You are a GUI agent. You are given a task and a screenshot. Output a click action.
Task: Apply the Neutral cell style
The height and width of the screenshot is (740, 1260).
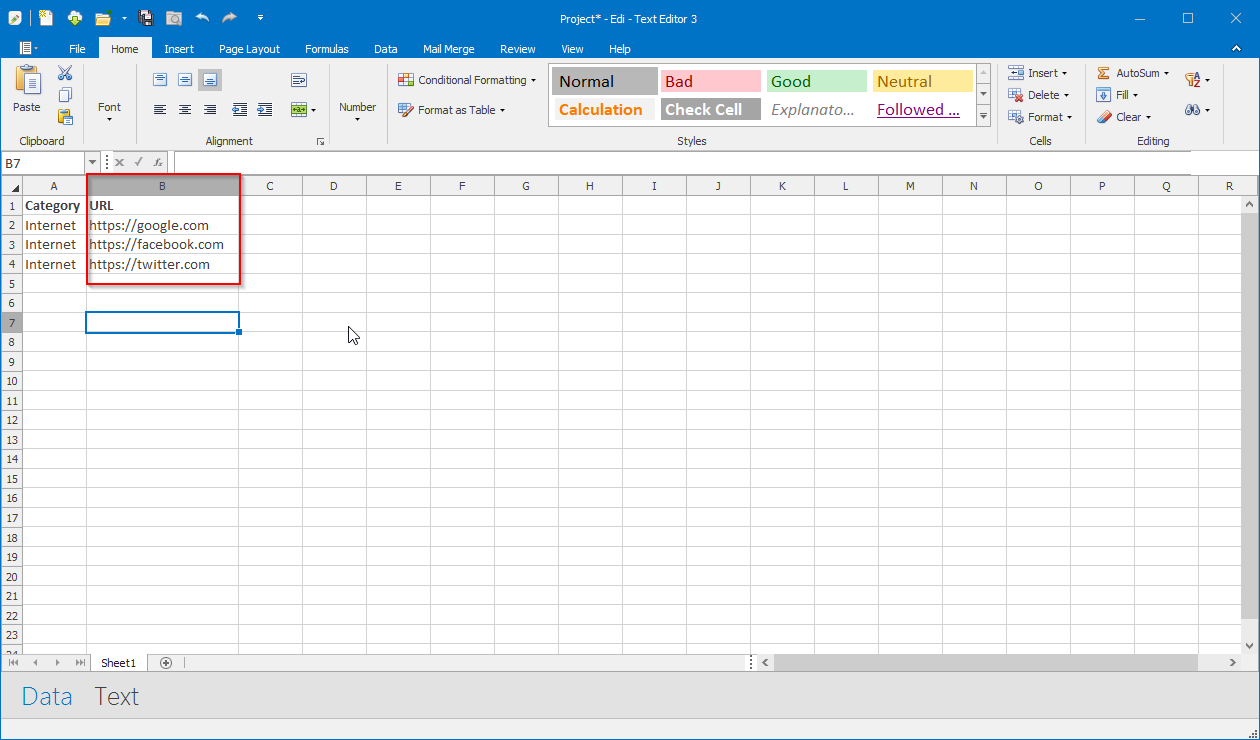point(922,82)
